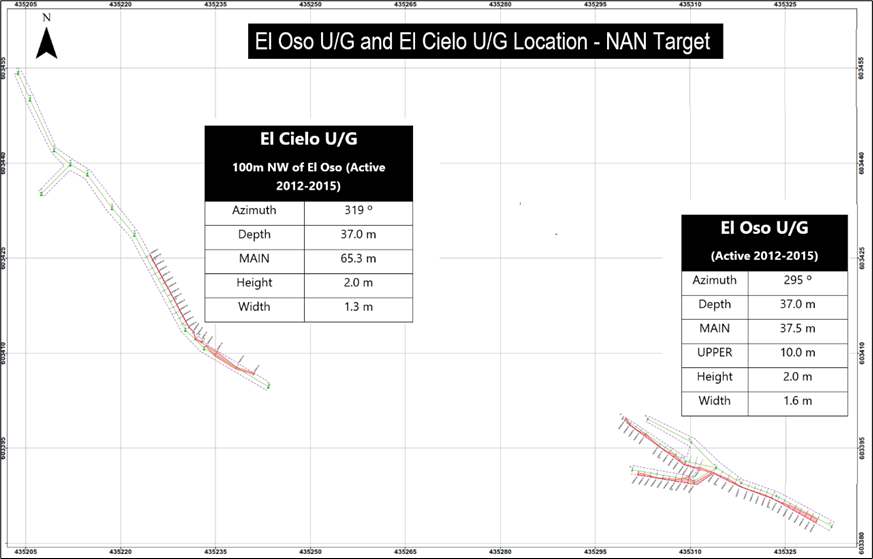
Task: Click the 1.3 m width value
Action: (357, 306)
